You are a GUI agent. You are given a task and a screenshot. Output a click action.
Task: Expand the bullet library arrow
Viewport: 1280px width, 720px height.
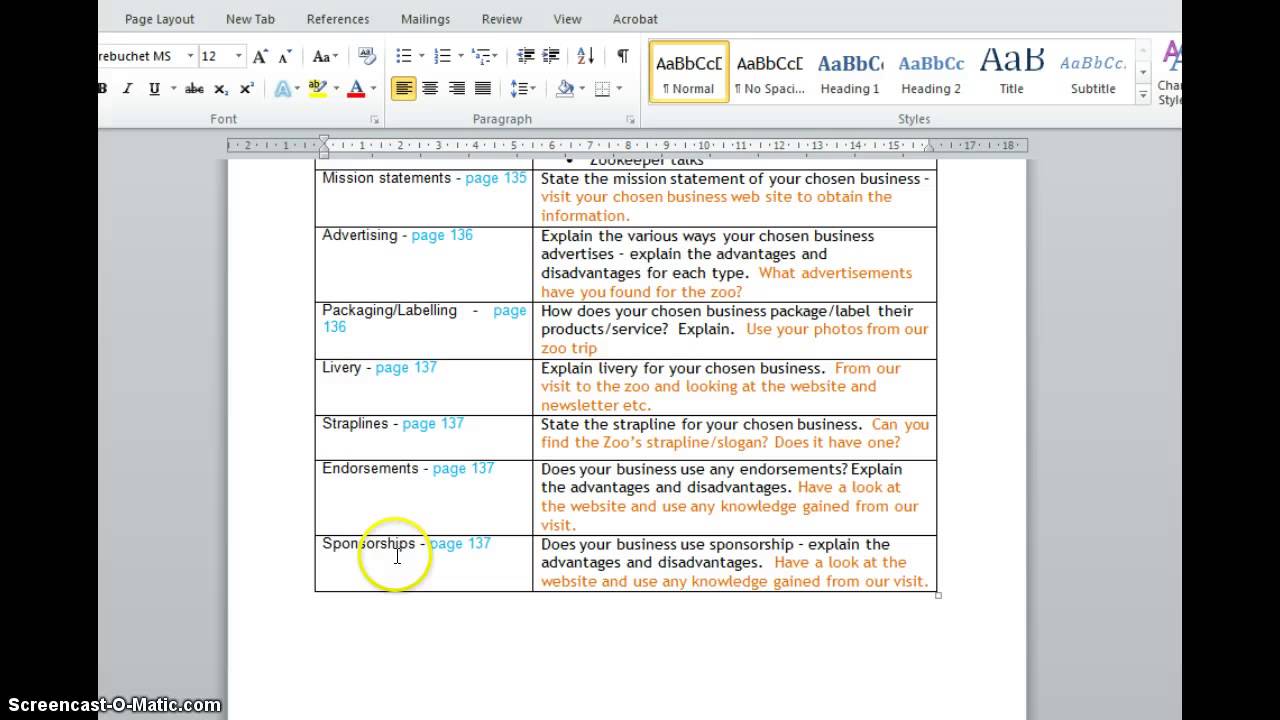point(421,56)
